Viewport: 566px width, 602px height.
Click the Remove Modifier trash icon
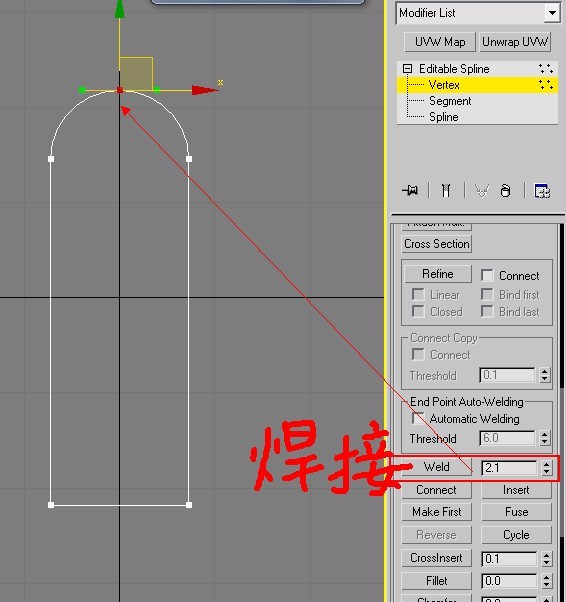[505, 190]
